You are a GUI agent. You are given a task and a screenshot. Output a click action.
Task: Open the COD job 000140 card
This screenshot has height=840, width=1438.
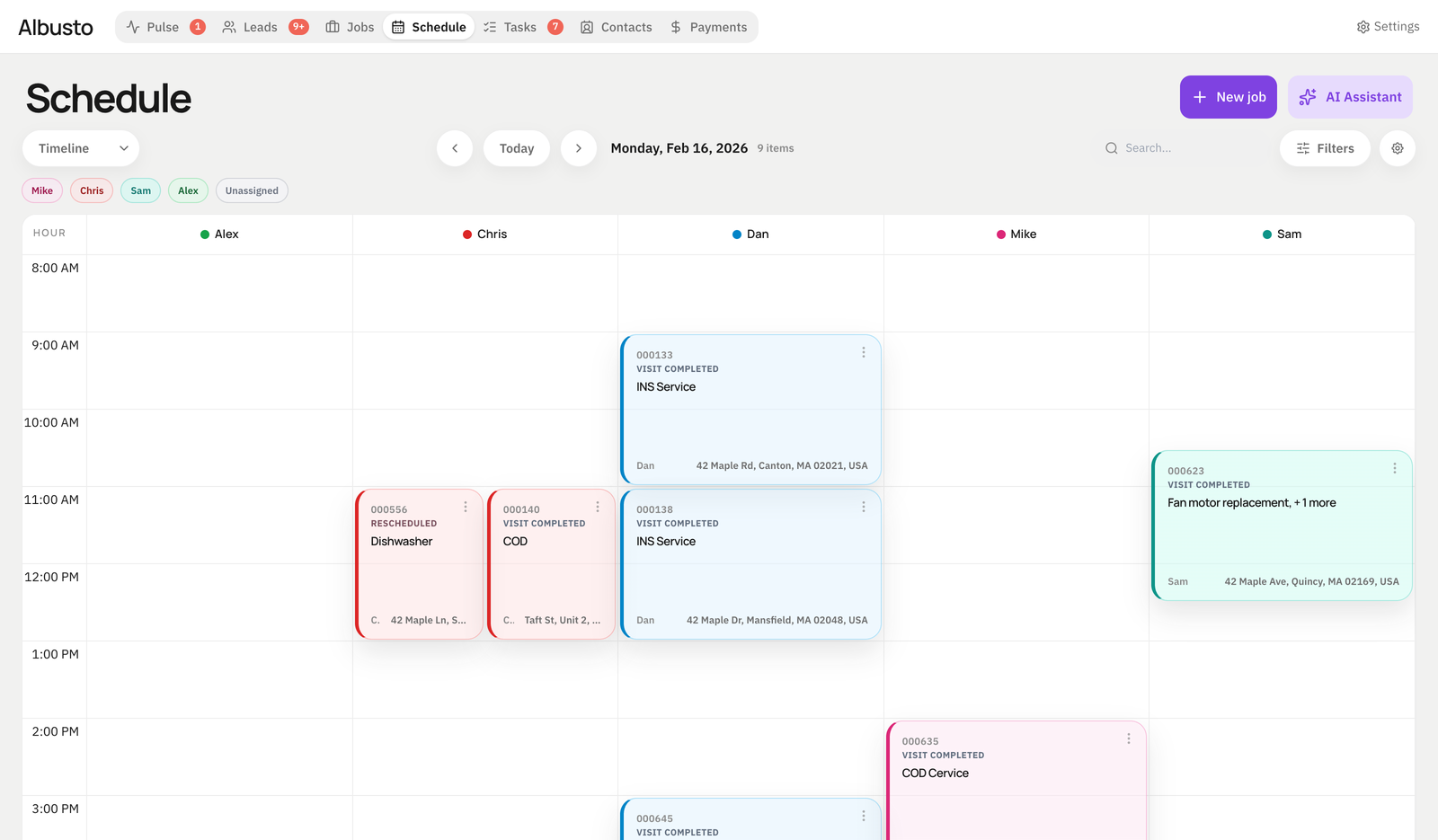point(552,564)
